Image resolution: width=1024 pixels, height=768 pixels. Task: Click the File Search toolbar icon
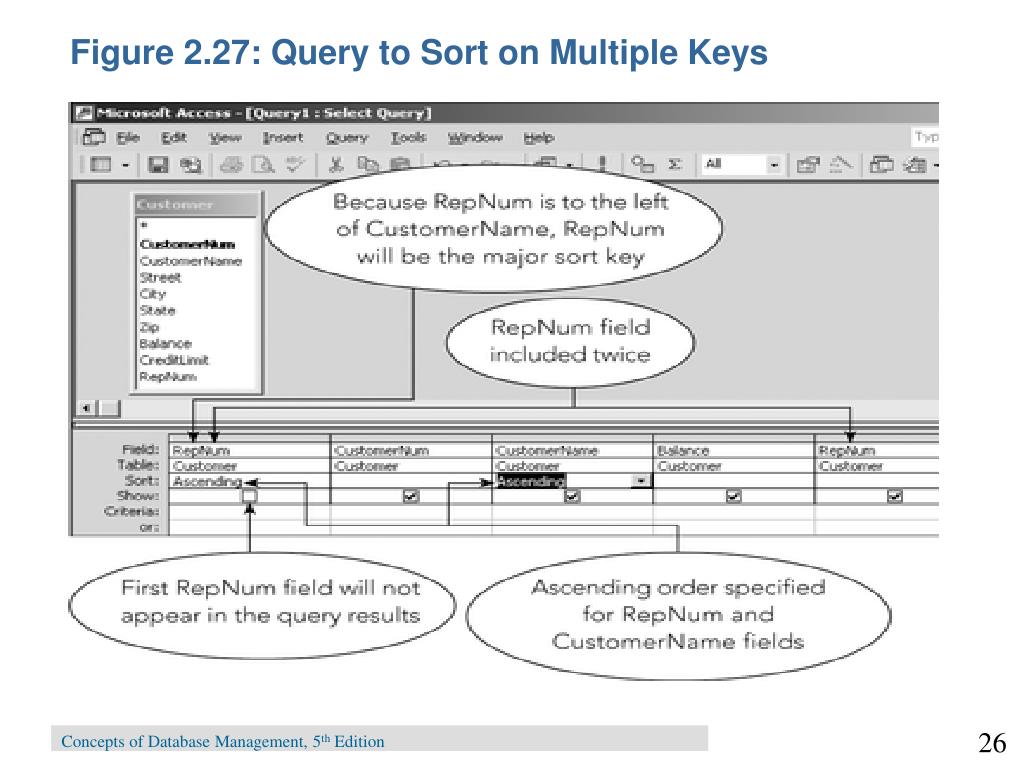pos(190,165)
